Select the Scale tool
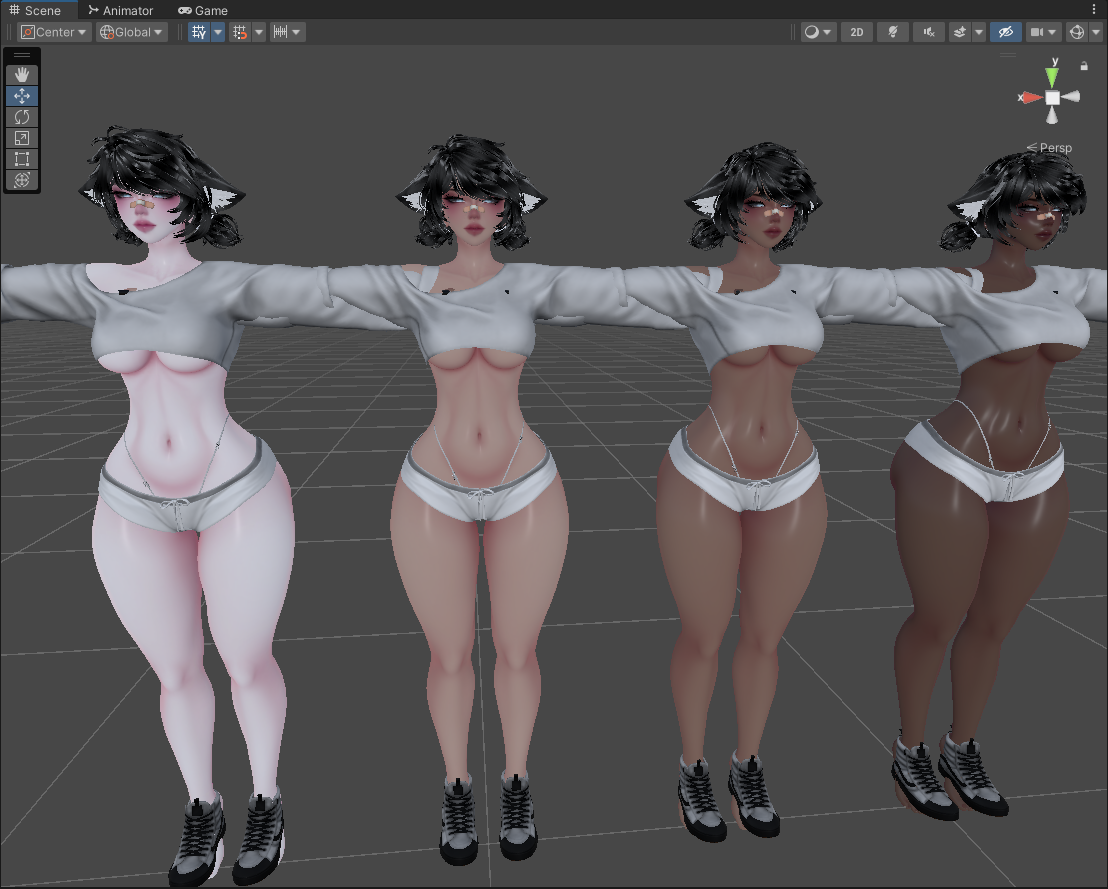Viewport: 1108px width, 889px height. click(22, 139)
